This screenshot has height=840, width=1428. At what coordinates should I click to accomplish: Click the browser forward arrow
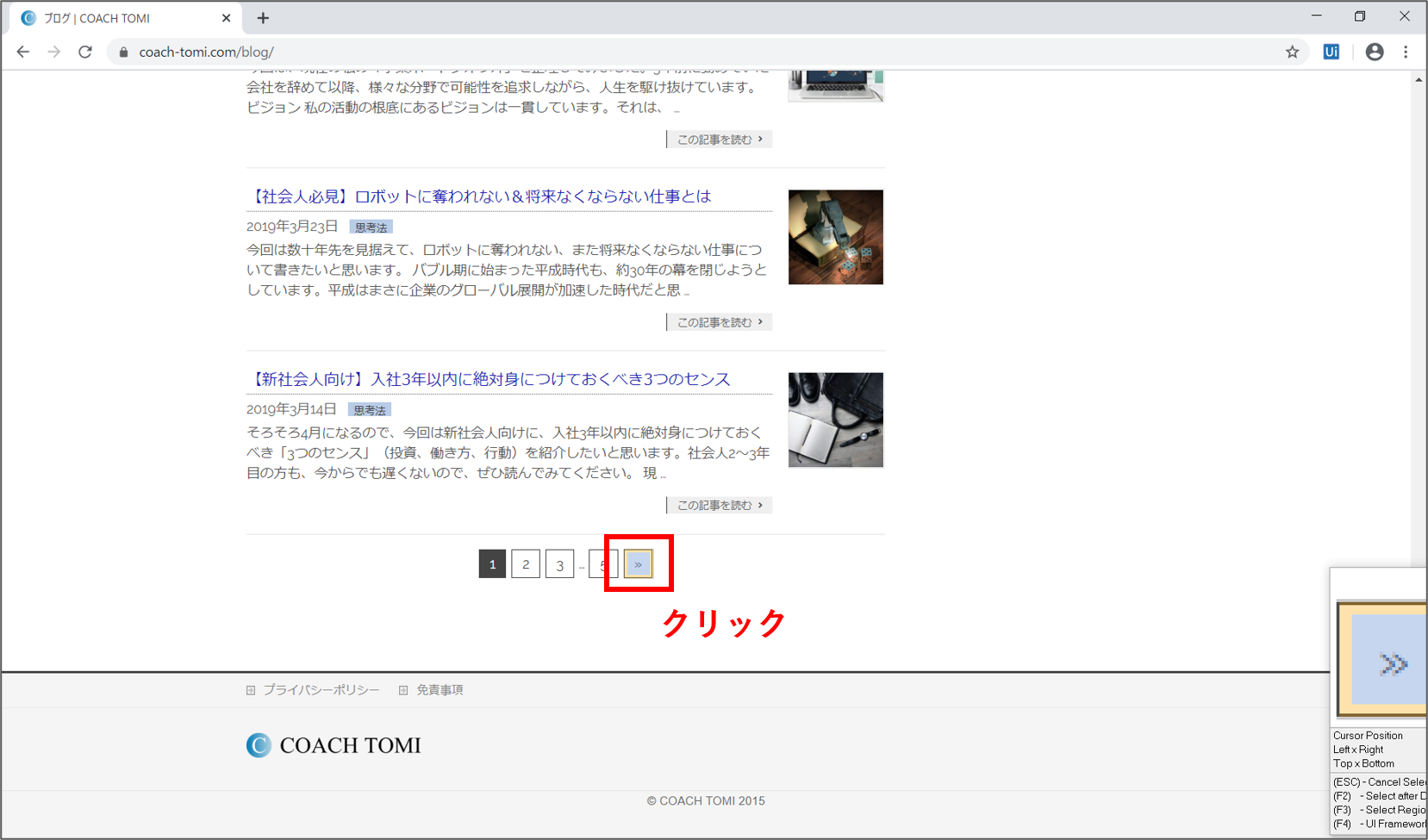[x=54, y=52]
